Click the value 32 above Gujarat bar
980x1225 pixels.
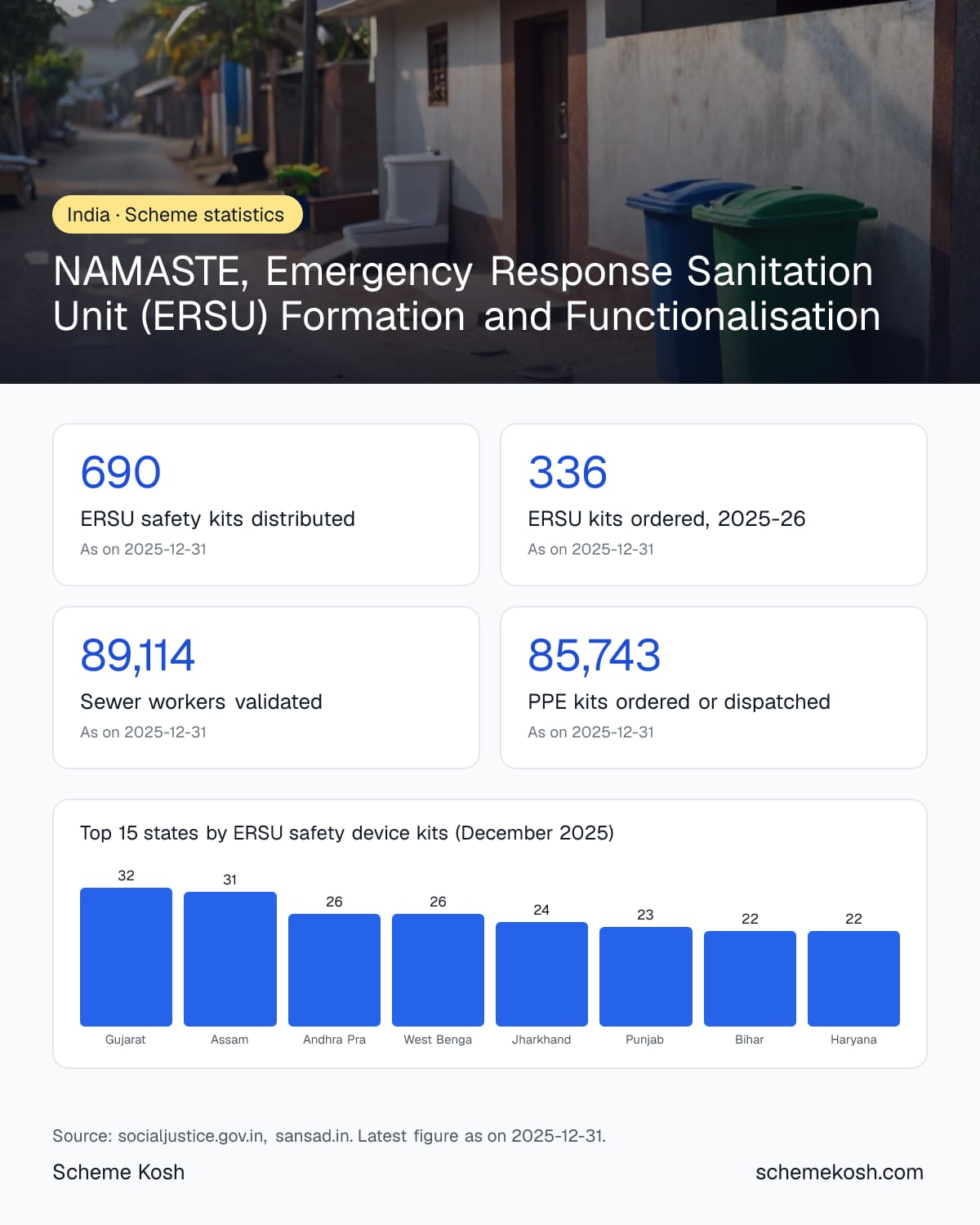126,875
